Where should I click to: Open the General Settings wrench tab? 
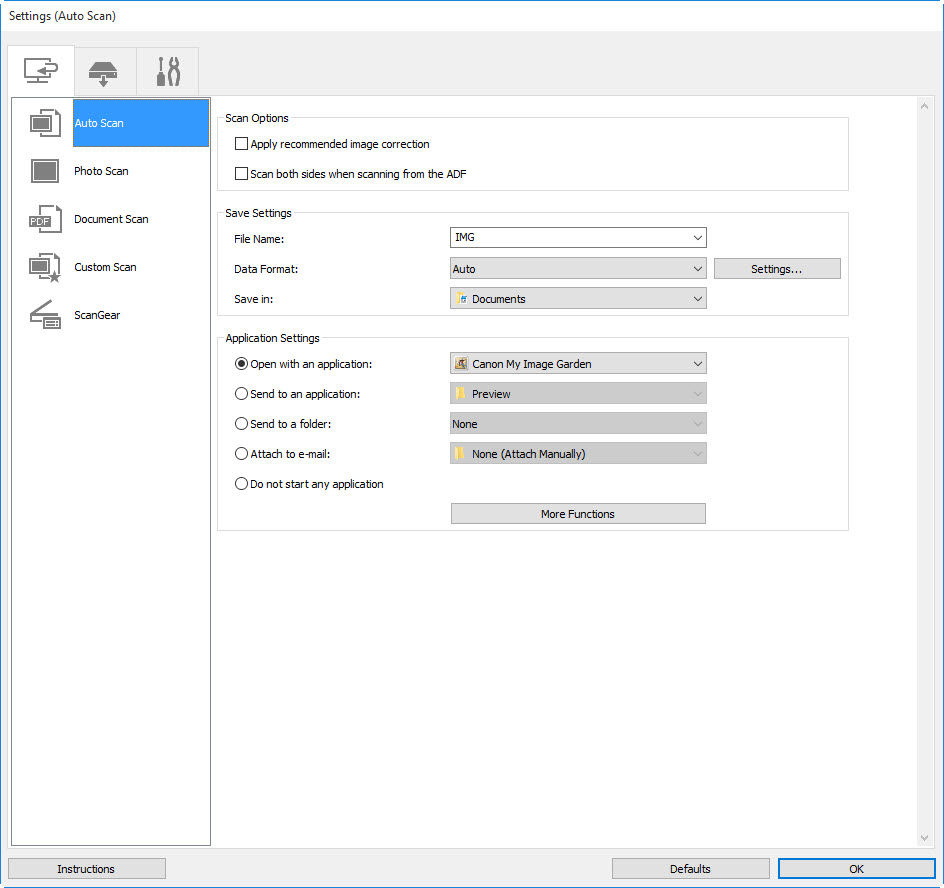[x=167, y=70]
